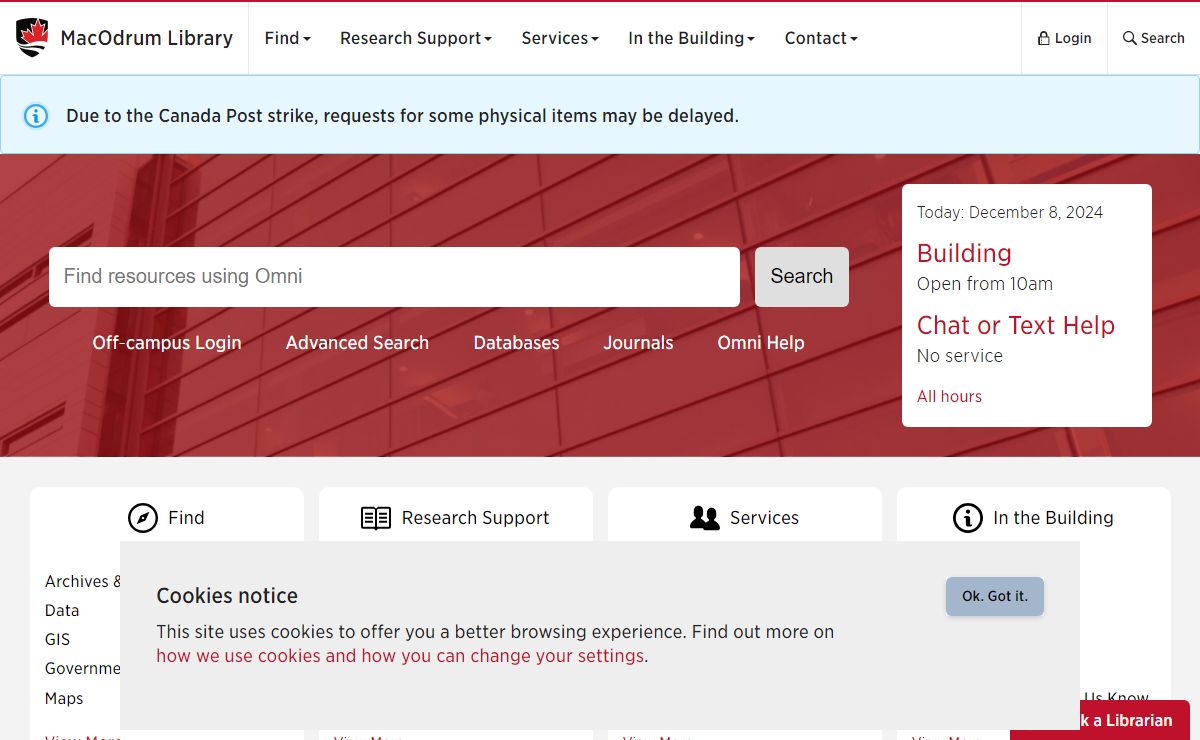View All hours
The width and height of the screenshot is (1200, 740).
[949, 396]
